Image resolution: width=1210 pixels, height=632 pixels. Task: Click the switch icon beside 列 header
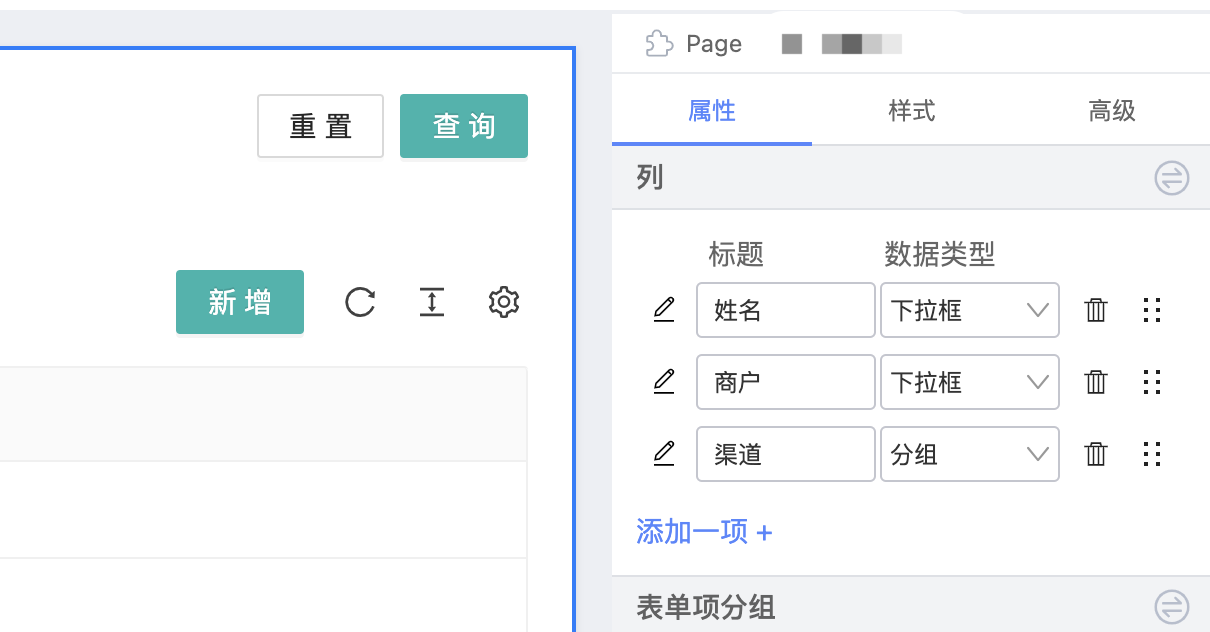[x=1172, y=179]
